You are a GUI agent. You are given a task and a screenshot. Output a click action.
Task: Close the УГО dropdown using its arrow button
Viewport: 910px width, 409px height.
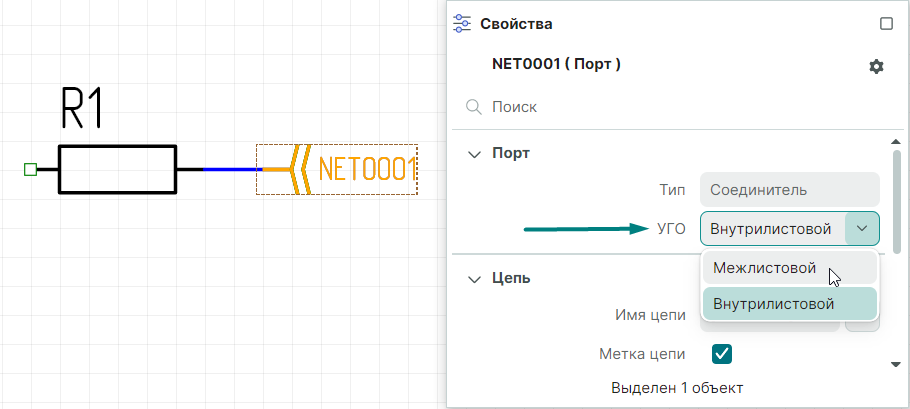pos(862,229)
